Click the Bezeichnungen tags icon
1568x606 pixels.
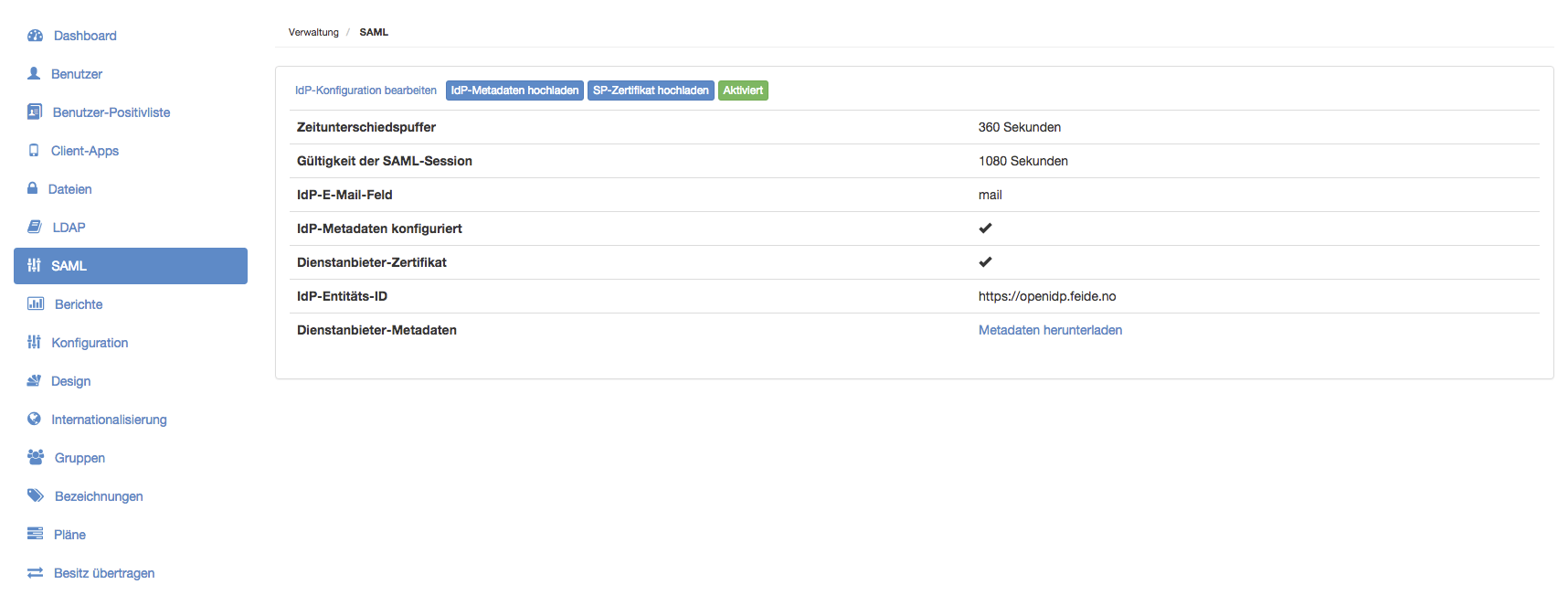(36, 495)
